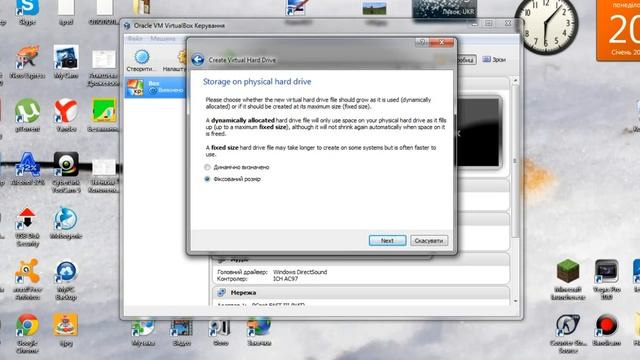Open the Файл menu in VirtualBox

coord(135,38)
